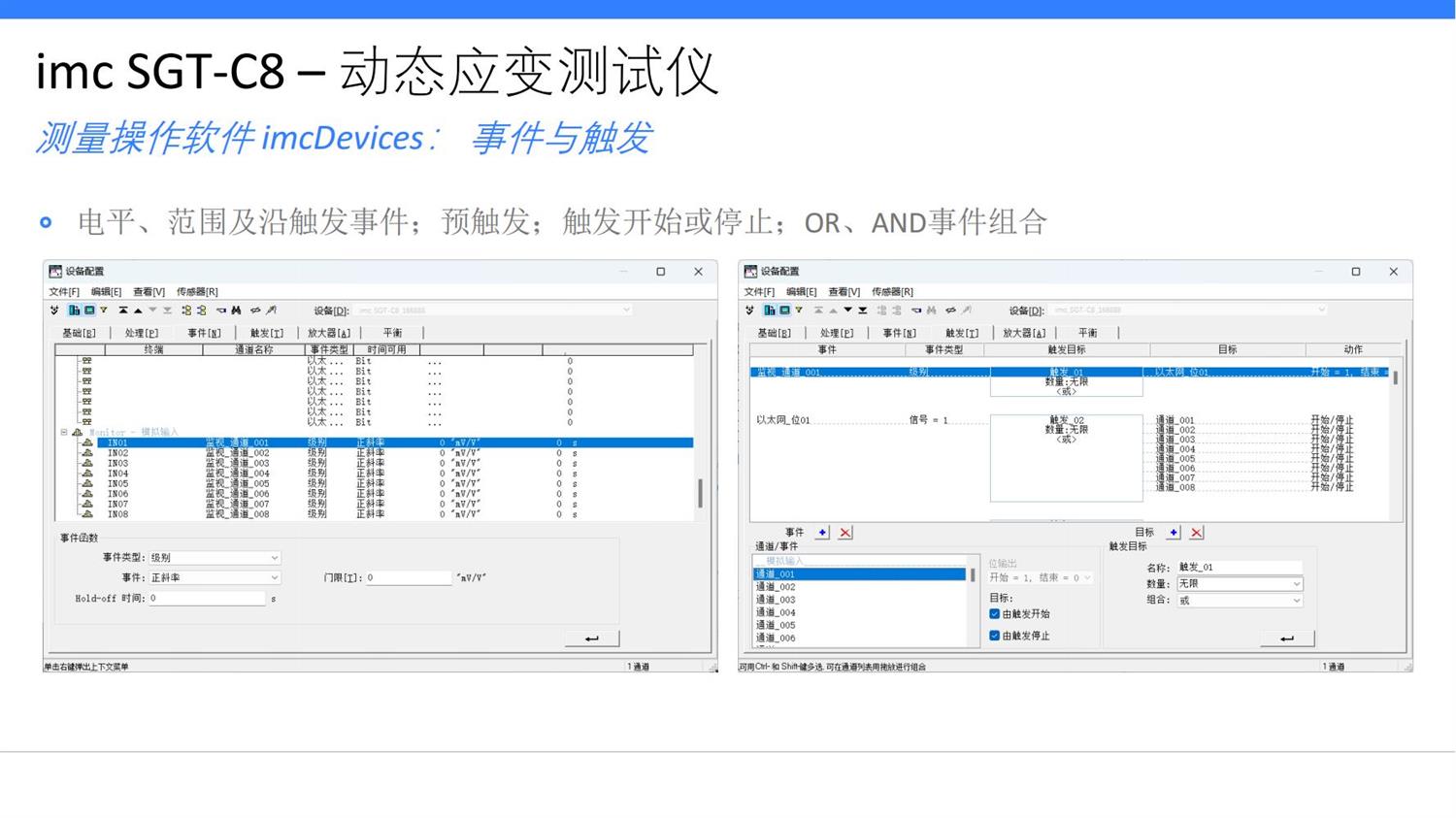Maximize the left 设备配置 window
Viewport: 1456px width, 818px height.
coord(661,272)
